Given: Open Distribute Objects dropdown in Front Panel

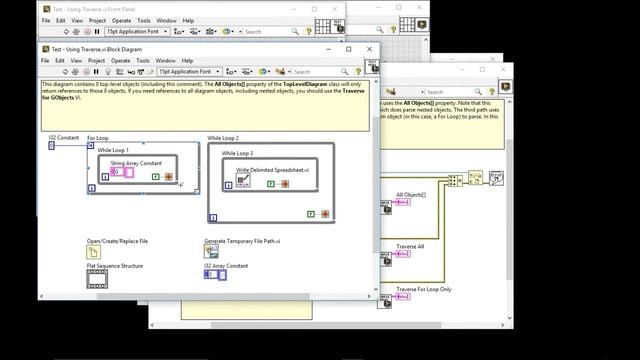Looking at the screenshot, I should [195, 31].
